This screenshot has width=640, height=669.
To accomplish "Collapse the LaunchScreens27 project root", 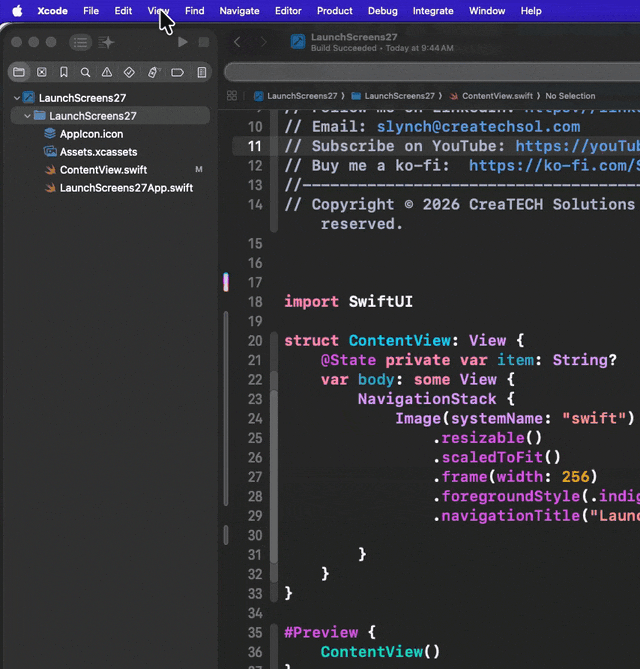I will coord(17,98).
